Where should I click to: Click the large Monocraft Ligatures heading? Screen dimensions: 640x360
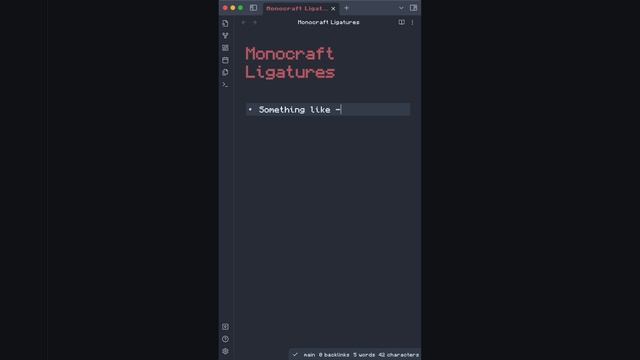(x=290, y=63)
